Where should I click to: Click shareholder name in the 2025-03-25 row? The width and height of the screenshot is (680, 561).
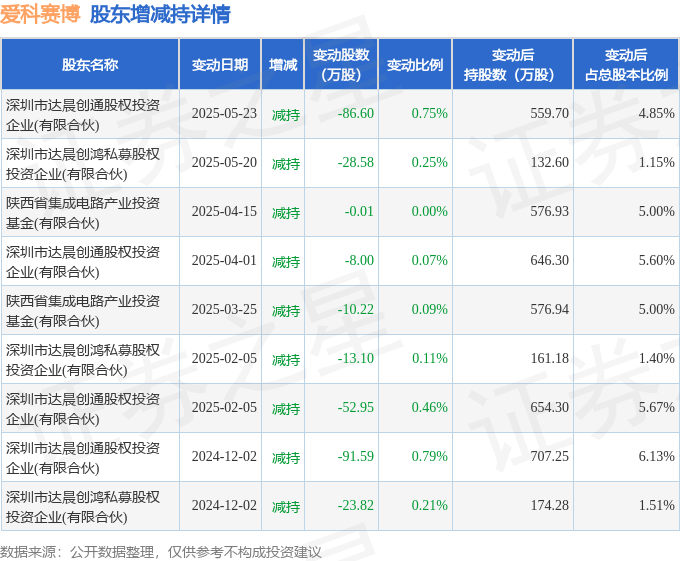83,311
